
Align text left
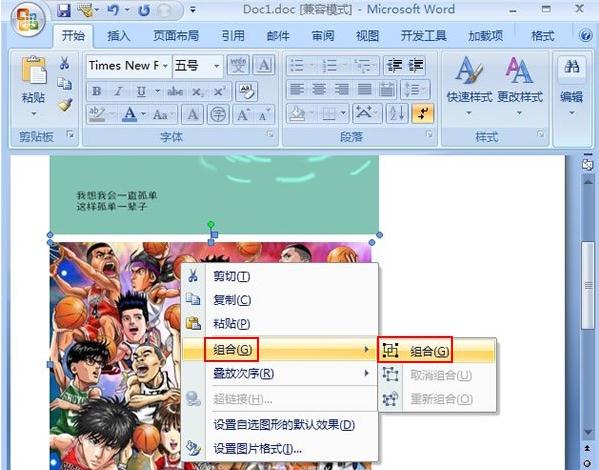point(296,90)
